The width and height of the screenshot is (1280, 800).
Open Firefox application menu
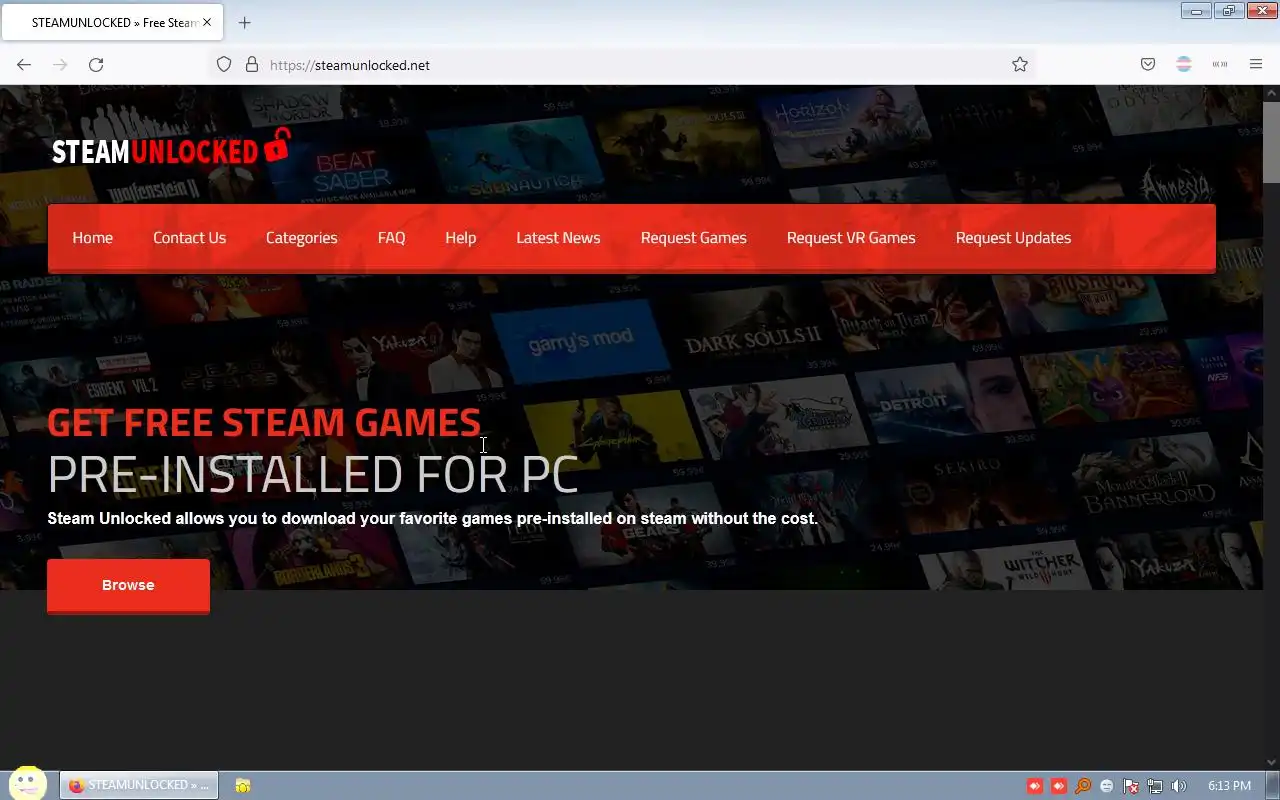point(1256,65)
